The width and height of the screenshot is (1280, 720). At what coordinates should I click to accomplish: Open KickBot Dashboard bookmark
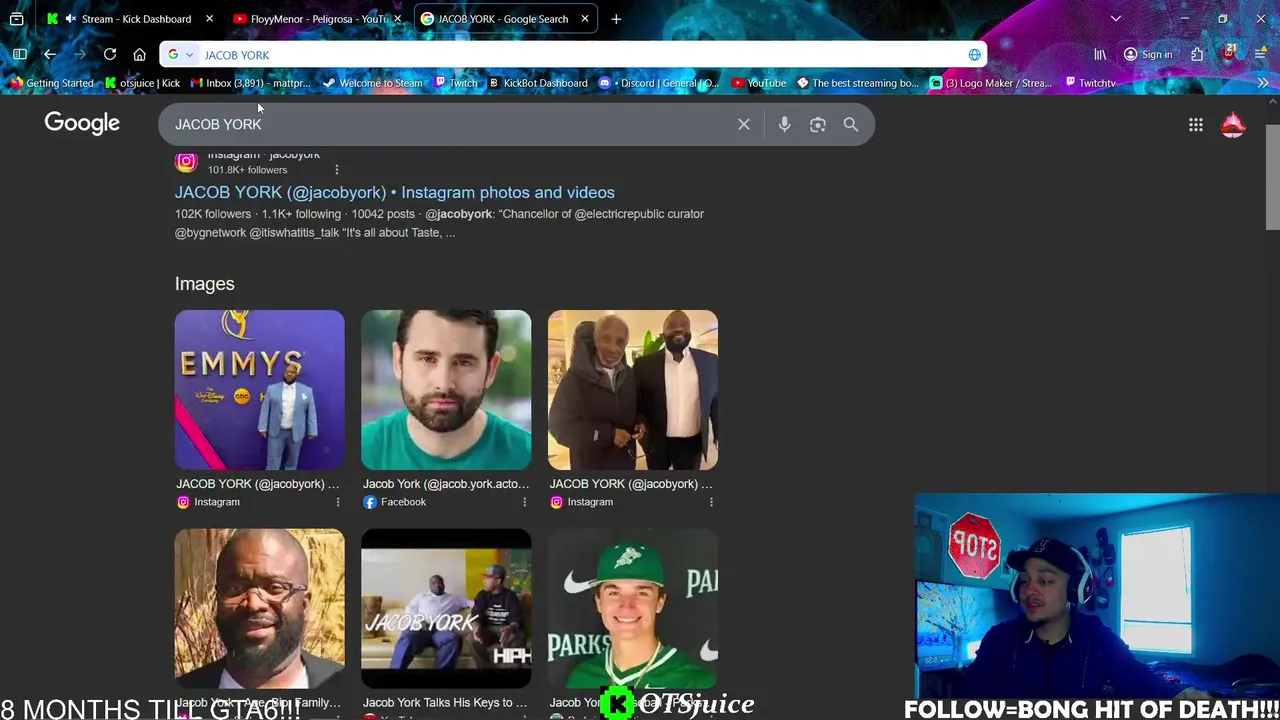[538, 83]
